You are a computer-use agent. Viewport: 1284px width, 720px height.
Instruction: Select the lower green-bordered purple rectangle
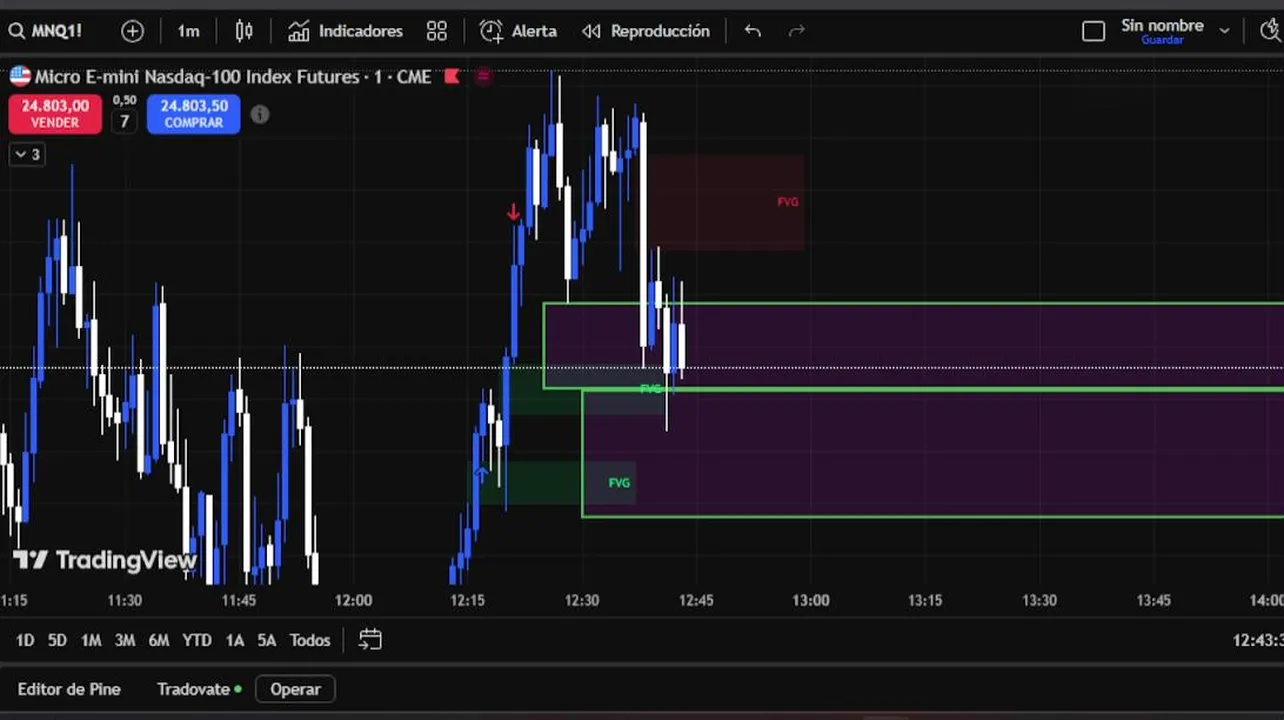[933, 452]
